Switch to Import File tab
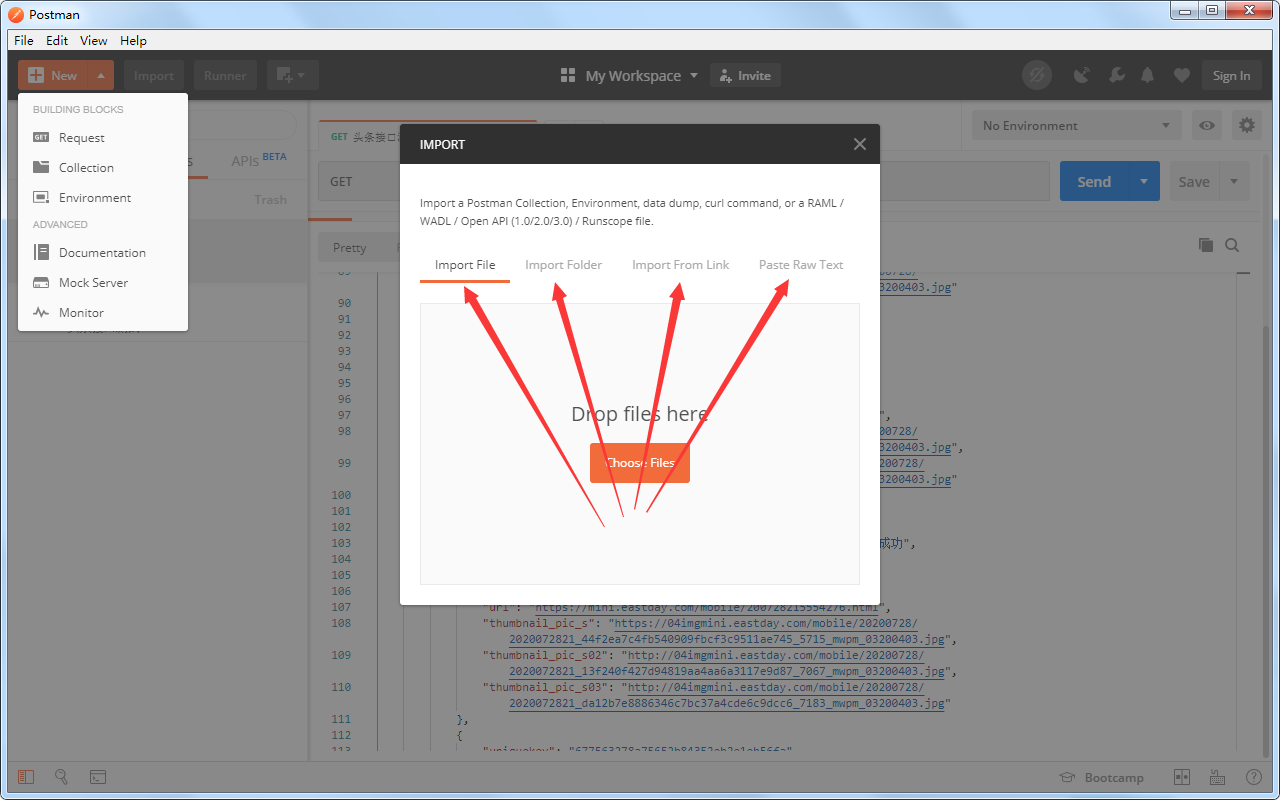Screen dimensions: 1280x800 point(465,265)
